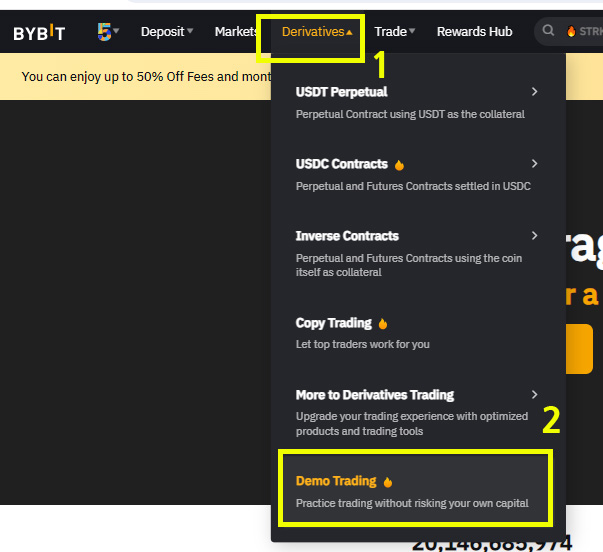Expand the Inverse Contracts submenu arrow

[x=535, y=236]
